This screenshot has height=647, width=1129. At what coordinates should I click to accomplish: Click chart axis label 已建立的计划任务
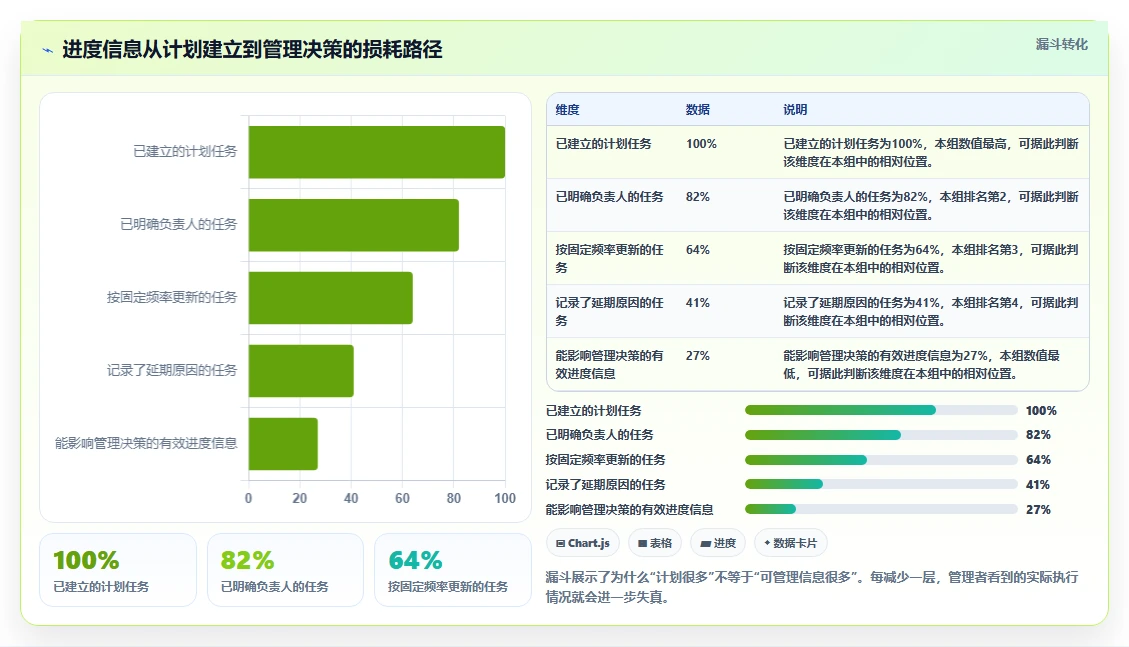pos(185,151)
